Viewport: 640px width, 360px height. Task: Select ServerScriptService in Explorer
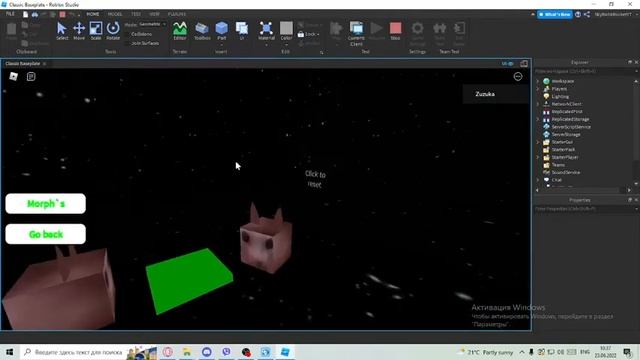coord(571,127)
